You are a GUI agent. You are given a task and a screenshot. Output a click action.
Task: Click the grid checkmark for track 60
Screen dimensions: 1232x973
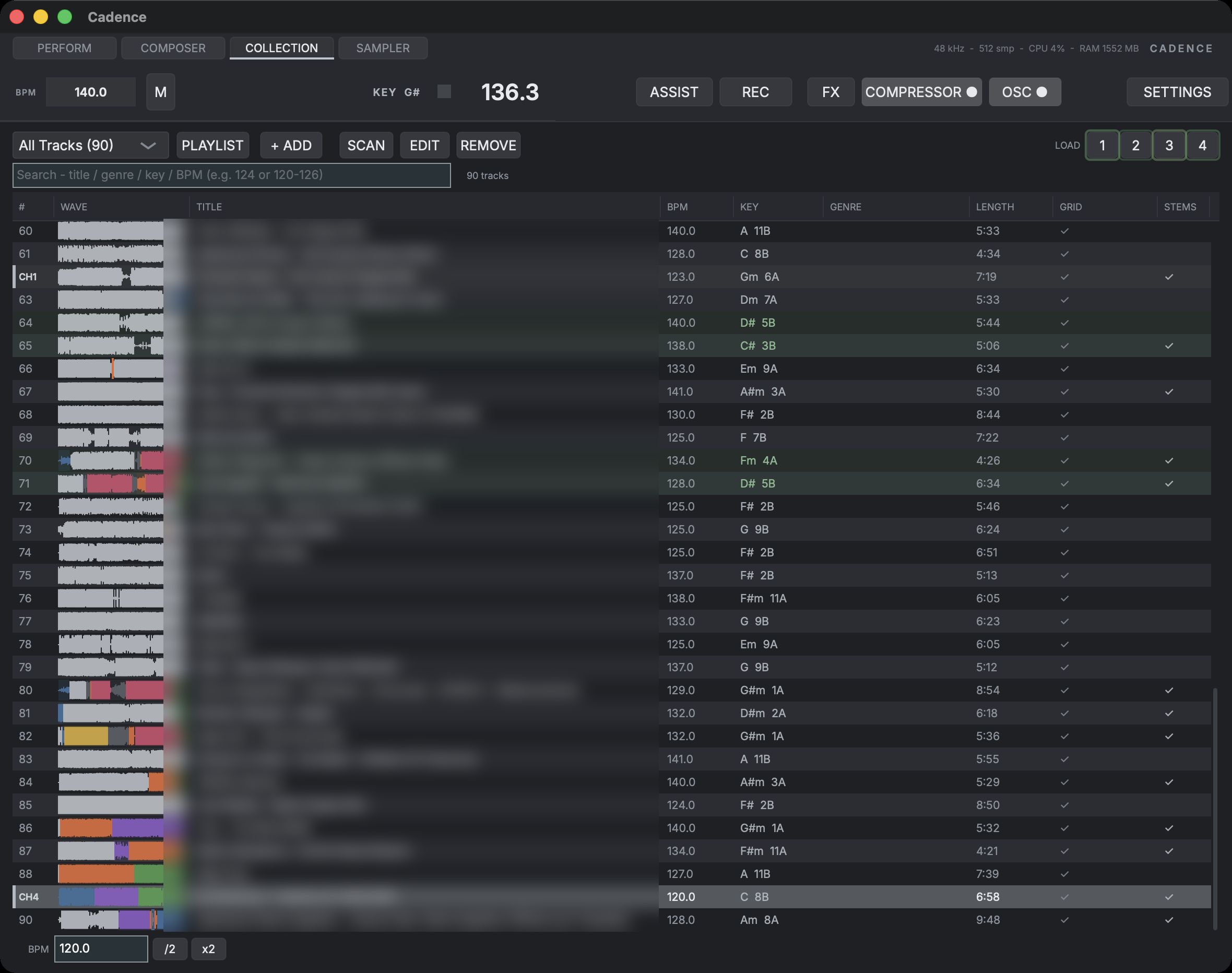click(x=1064, y=231)
